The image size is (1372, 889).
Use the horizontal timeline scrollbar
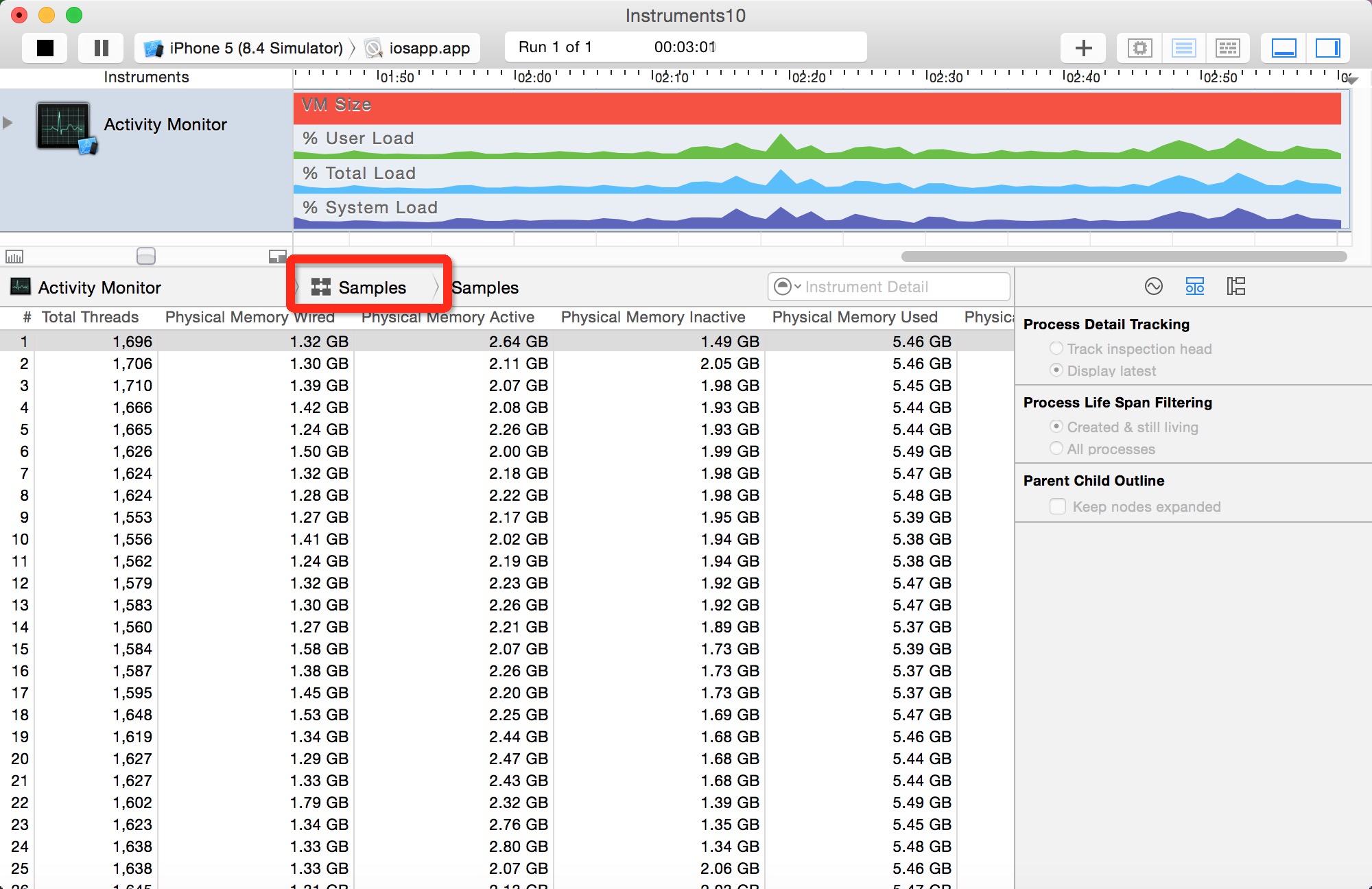coord(1124,257)
